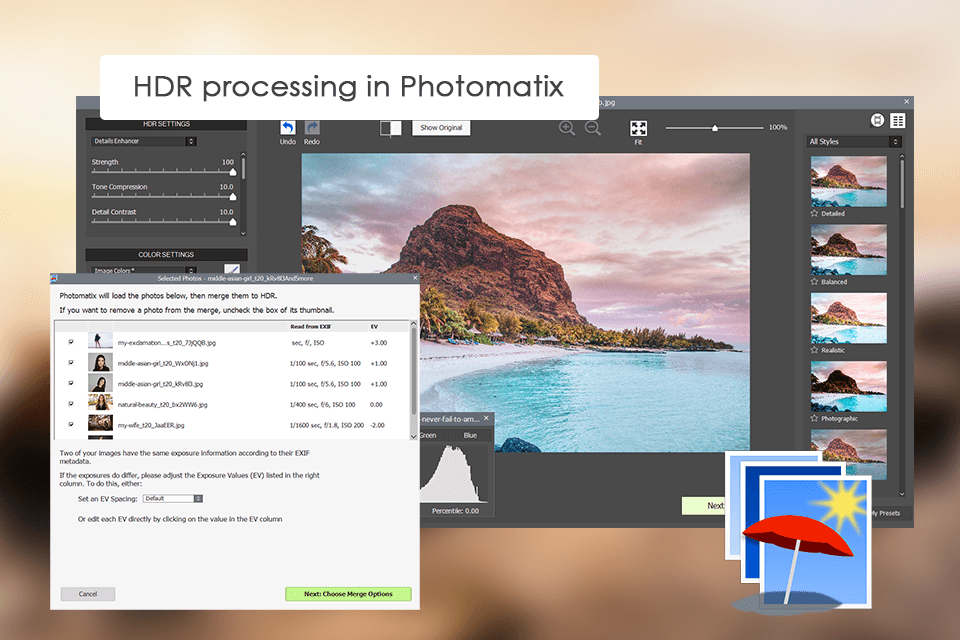Click filename natural-beauty_t20_bx2WW6.jpg
Viewport: 960px width, 640px height.
(162, 405)
